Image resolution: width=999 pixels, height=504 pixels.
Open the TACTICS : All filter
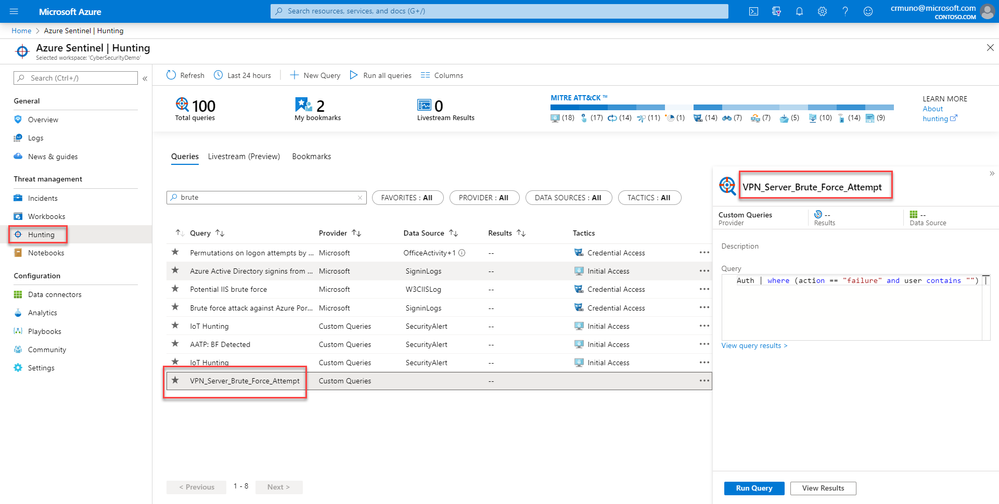pyautogui.click(x=650, y=198)
